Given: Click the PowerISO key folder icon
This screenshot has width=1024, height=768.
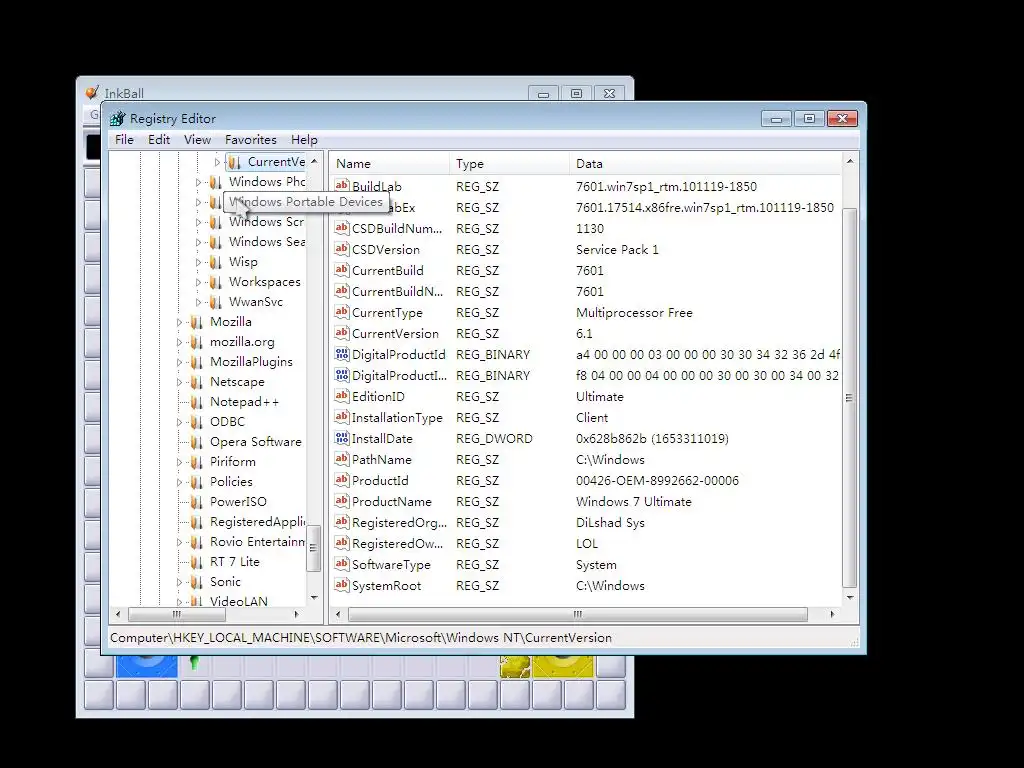Looking at the screenshot, I should coord(196,502).
